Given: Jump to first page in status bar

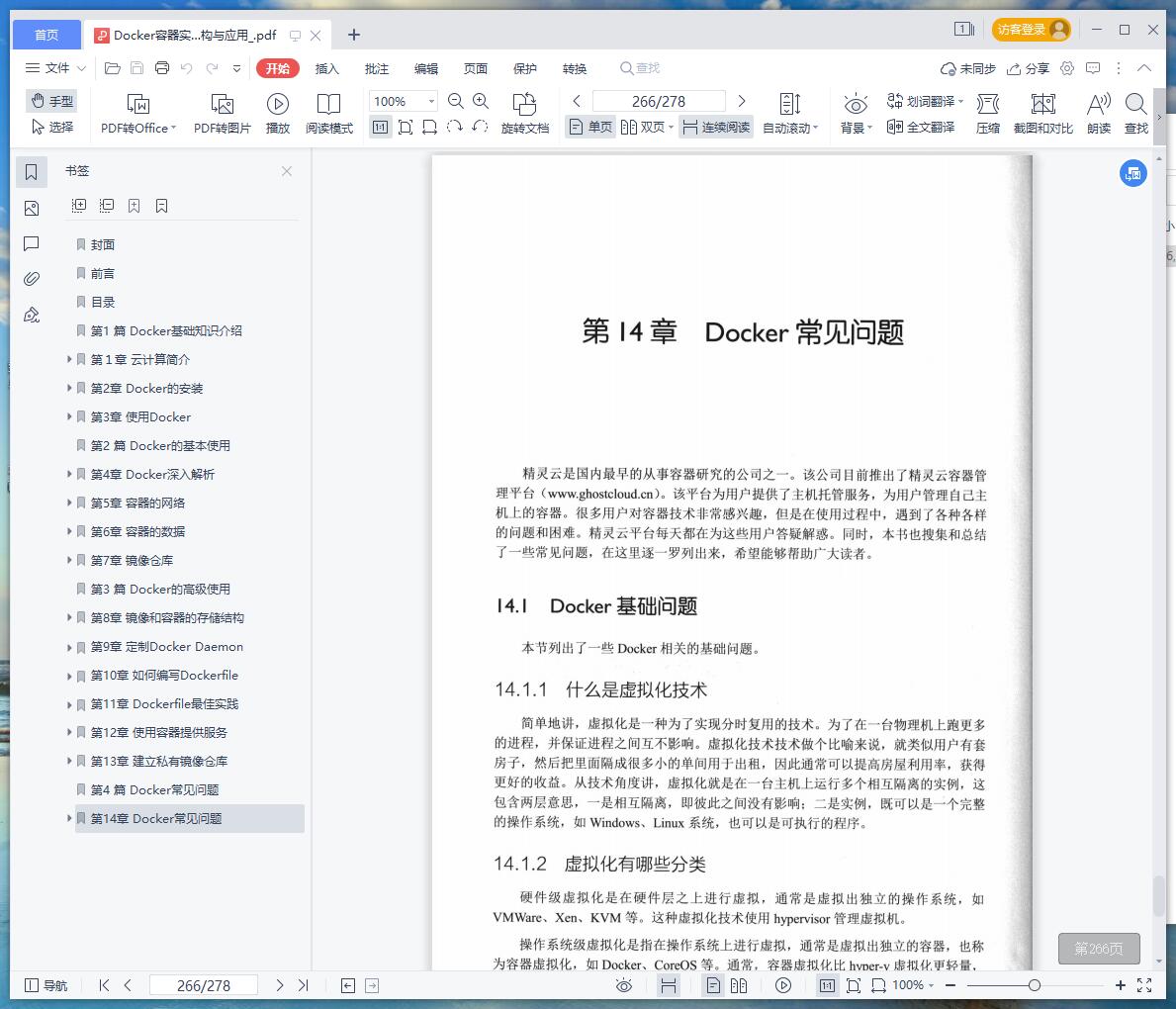Looking at the screenshot, I should pyautogui.click(x=104, y=985).
